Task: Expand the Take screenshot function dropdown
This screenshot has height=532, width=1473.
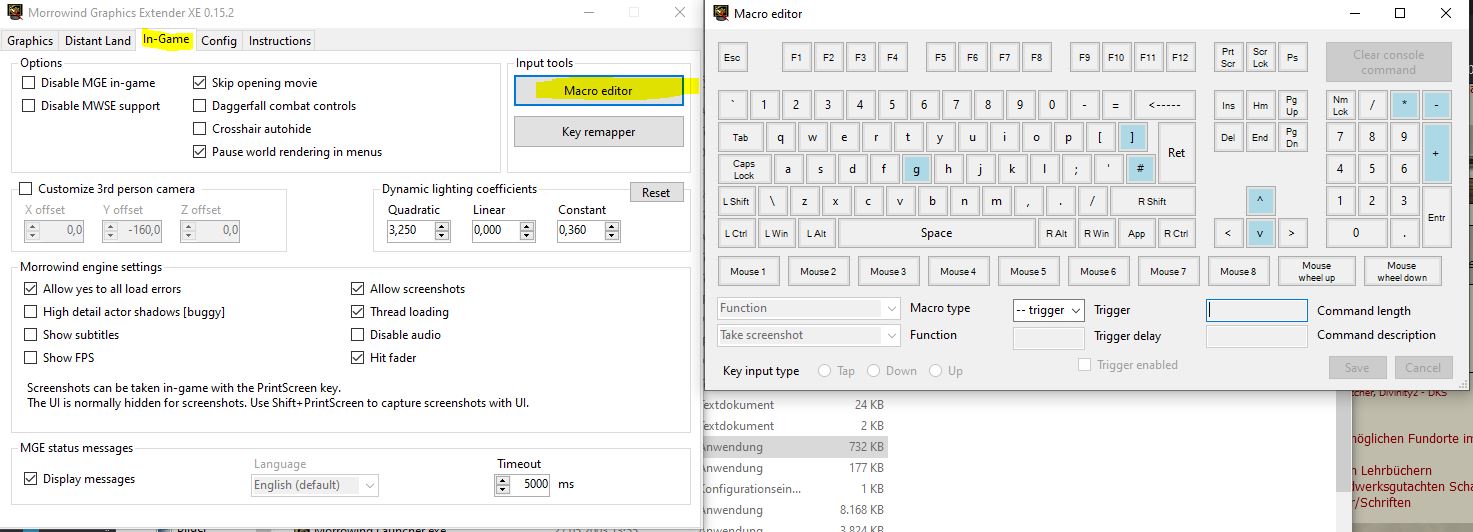Action: coord(808,335)
